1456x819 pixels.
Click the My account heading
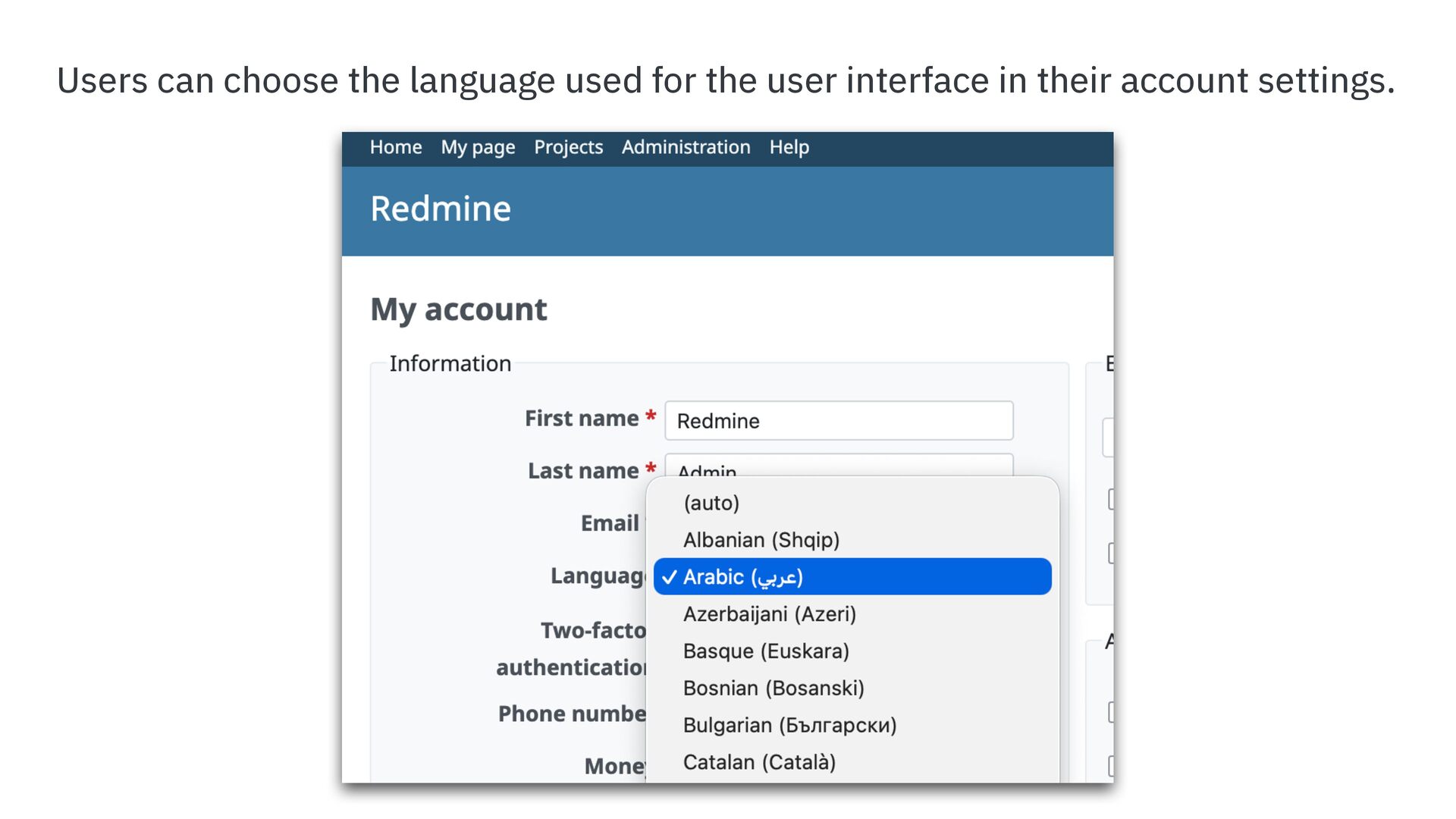458,309
